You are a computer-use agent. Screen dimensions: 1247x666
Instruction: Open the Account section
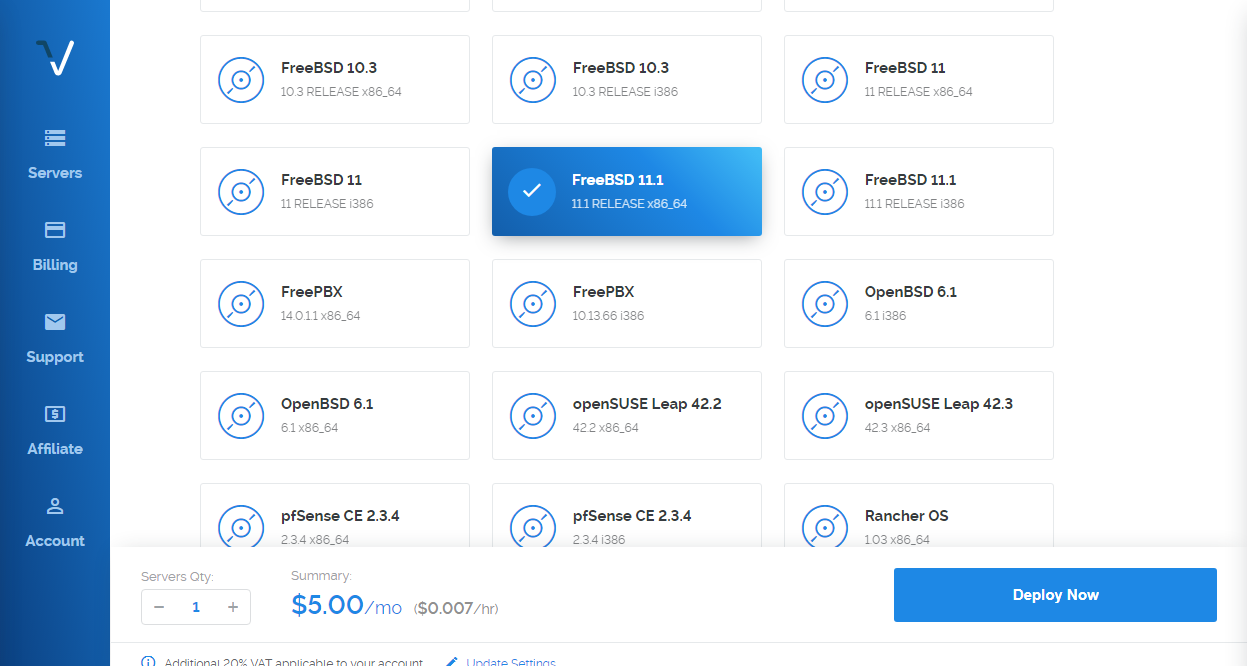click(55, 523)
